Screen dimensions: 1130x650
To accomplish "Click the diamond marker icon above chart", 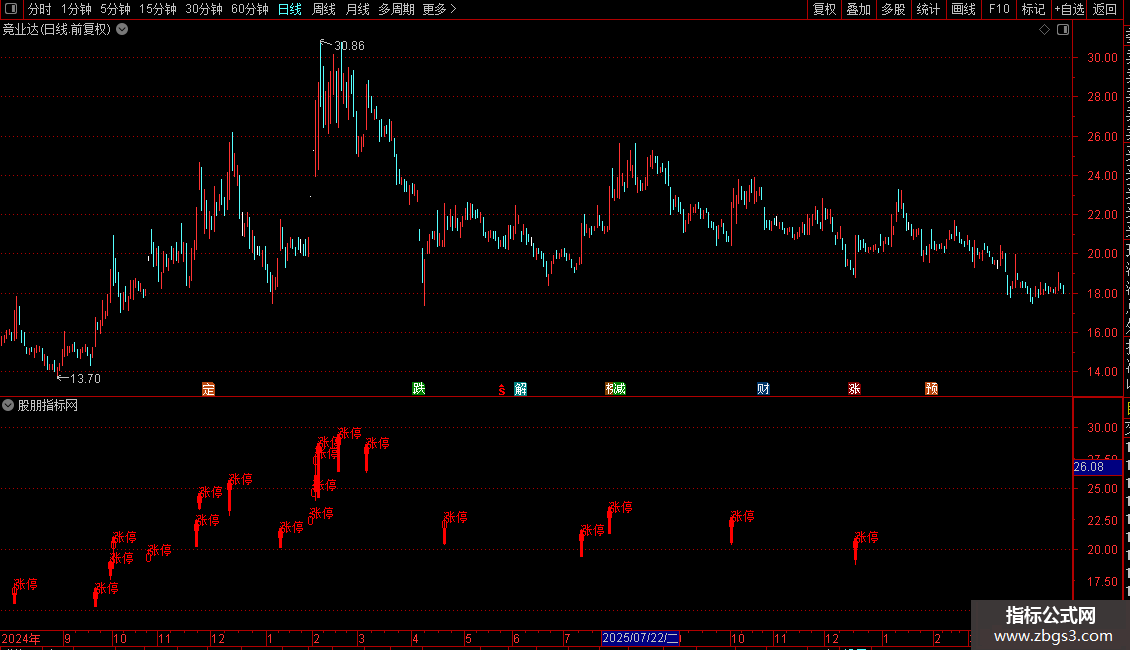I will (x=1044, y=30).
